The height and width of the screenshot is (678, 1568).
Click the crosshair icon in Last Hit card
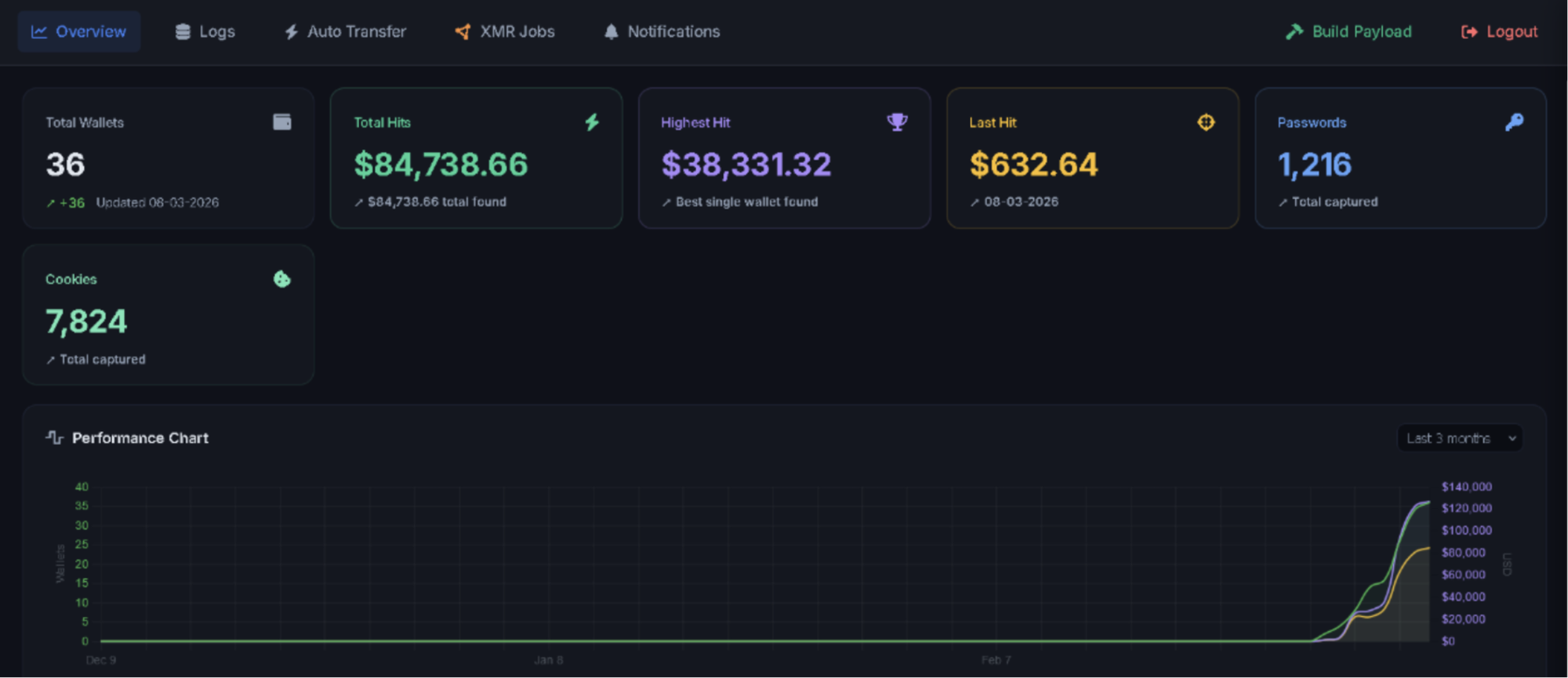(x=1206, y=122)
